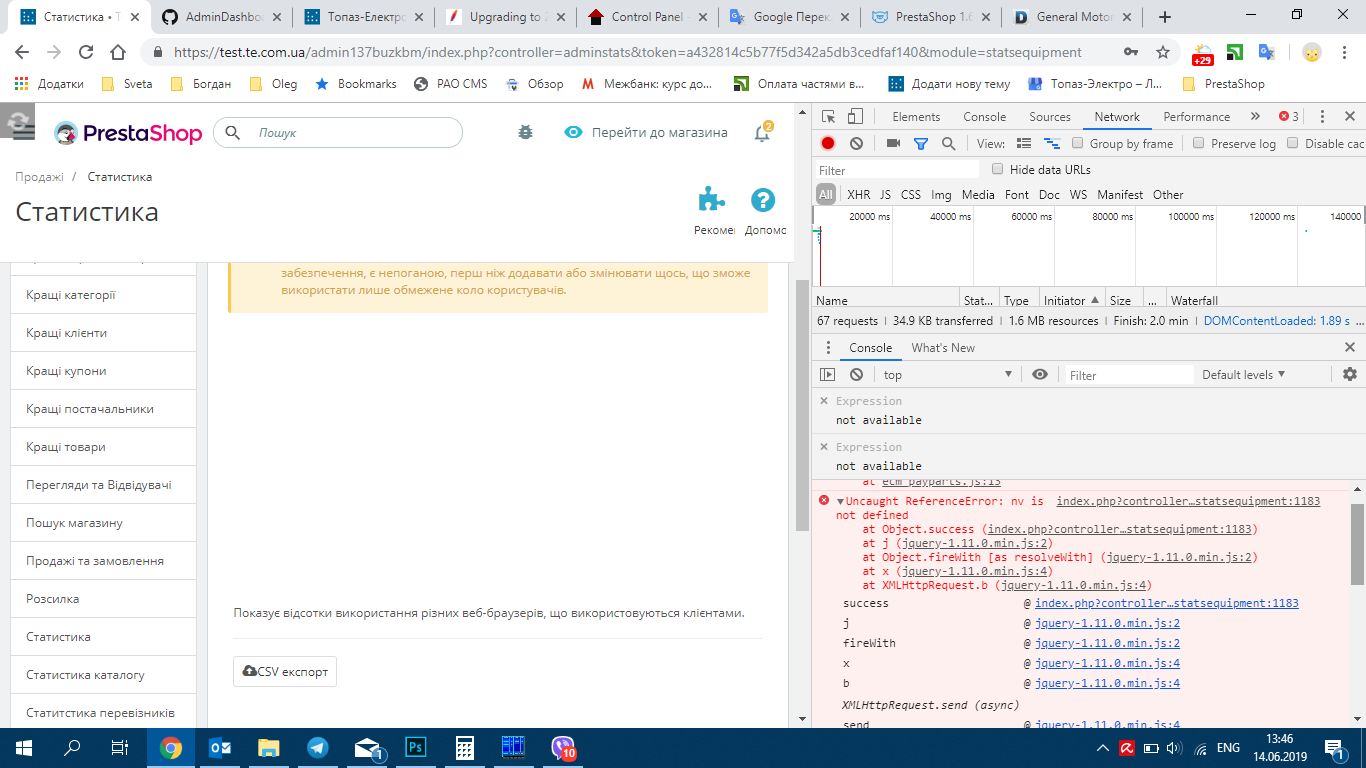Toggle the network filter funnel icon
1366x768 pixels.
[x=921, y=144]
